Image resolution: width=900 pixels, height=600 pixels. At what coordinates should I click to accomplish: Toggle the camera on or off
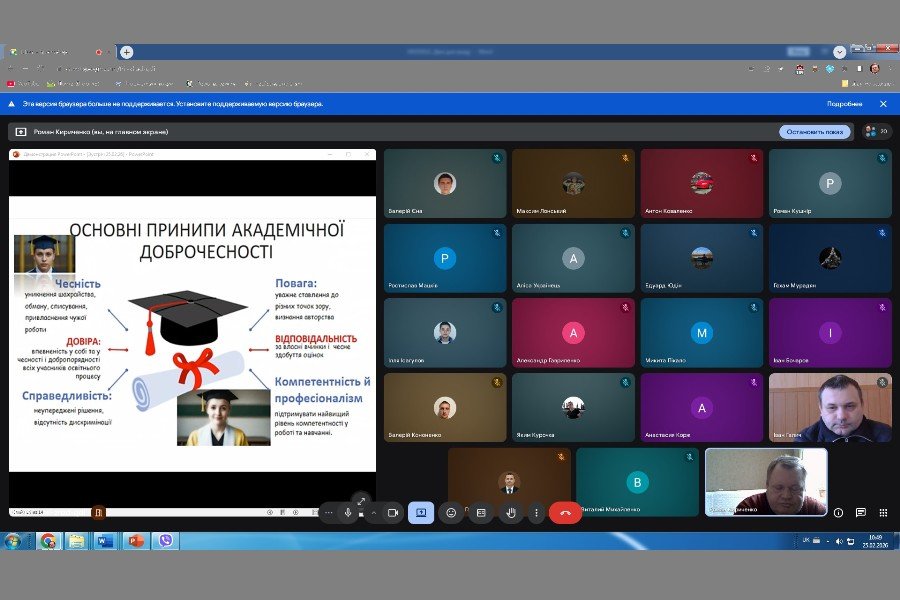click(x=392, y=513)
